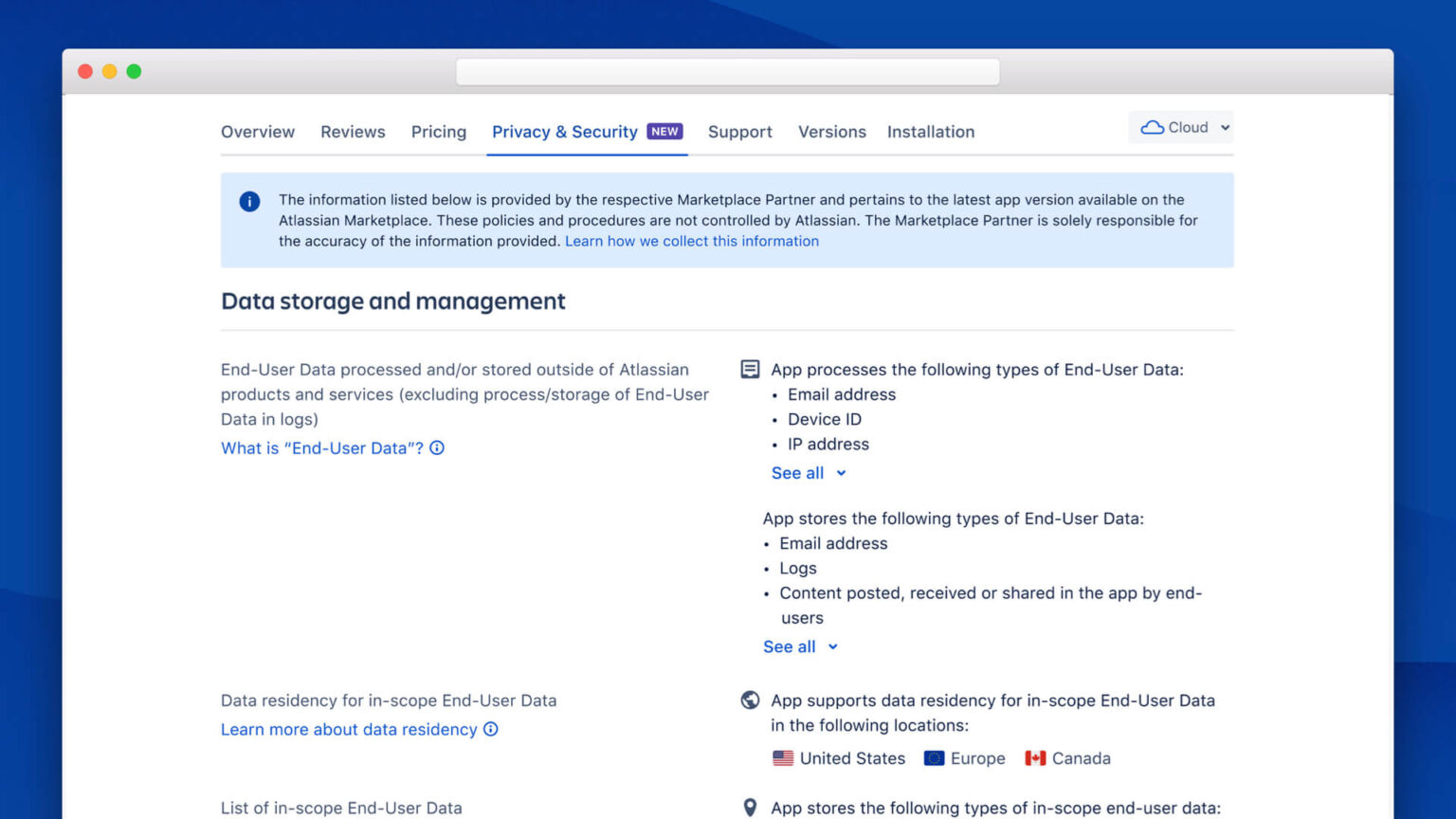Switch to the Overview tab
The image size is (1456, 819).
point(257,132)
